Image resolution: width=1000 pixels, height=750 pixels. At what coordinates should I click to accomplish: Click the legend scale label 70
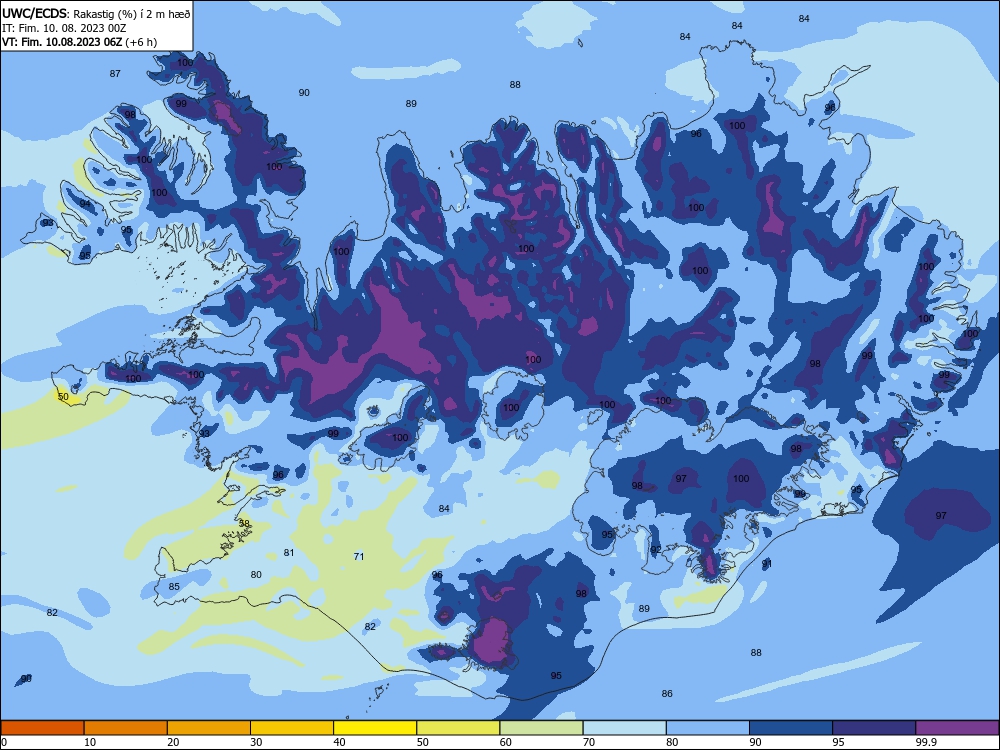click(x=589, y=742)
